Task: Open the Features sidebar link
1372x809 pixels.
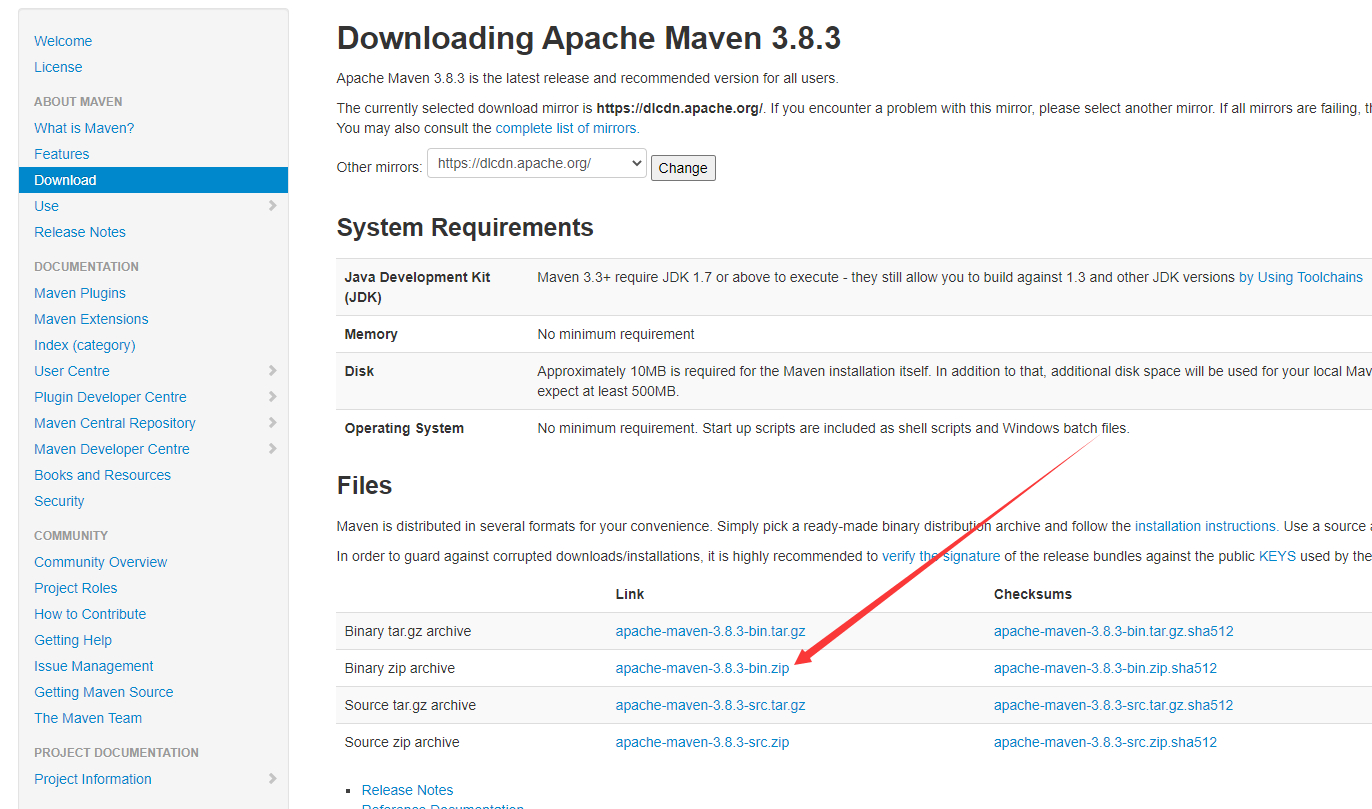Action: pos(62,154)
